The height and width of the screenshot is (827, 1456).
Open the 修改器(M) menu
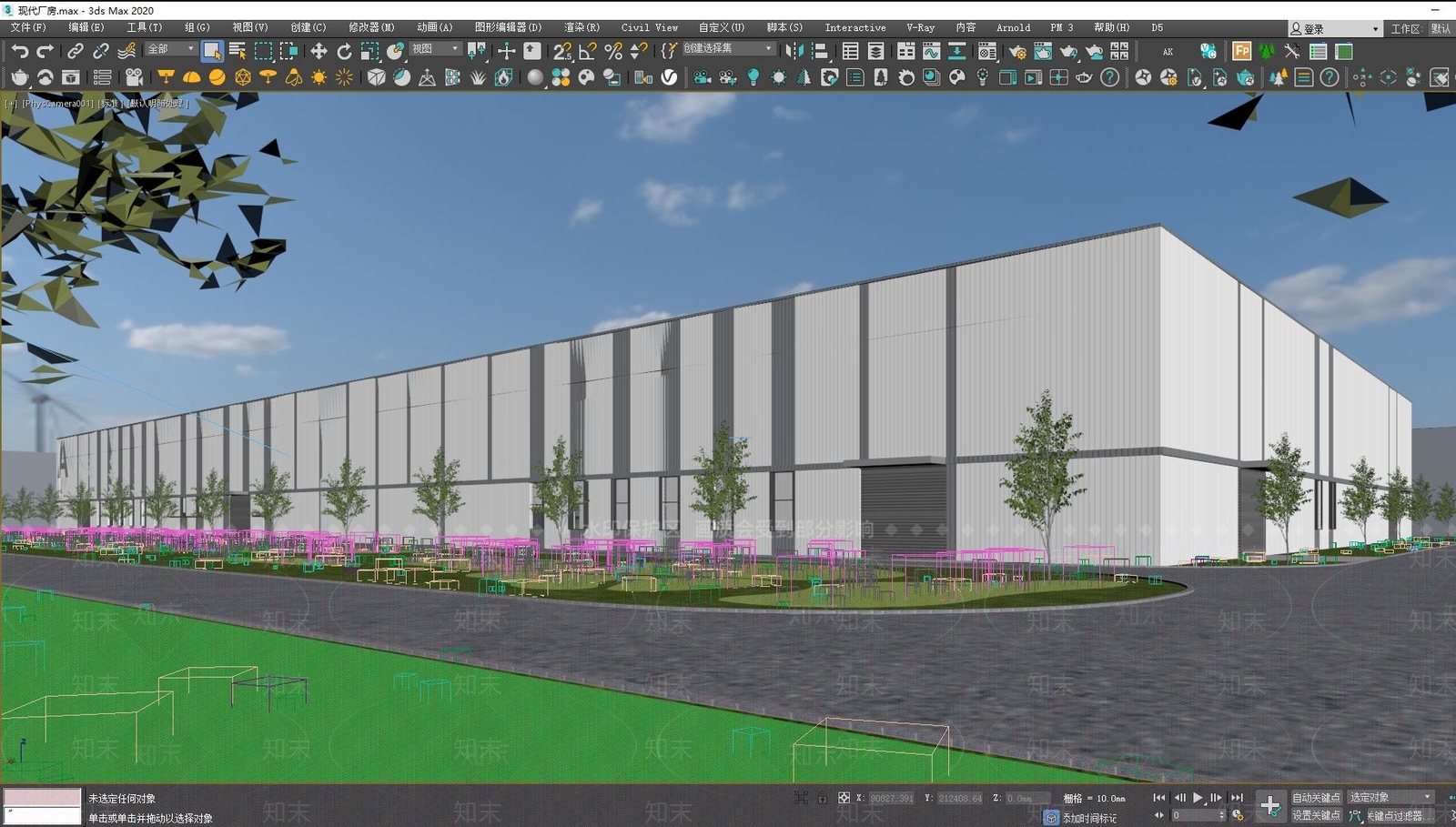click(371, 27)
